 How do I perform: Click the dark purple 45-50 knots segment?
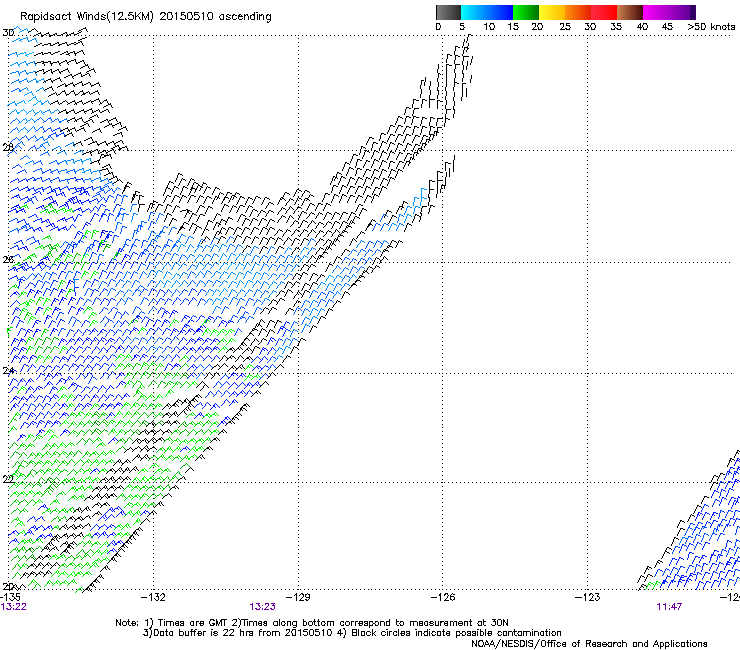[x=682, y=12]
